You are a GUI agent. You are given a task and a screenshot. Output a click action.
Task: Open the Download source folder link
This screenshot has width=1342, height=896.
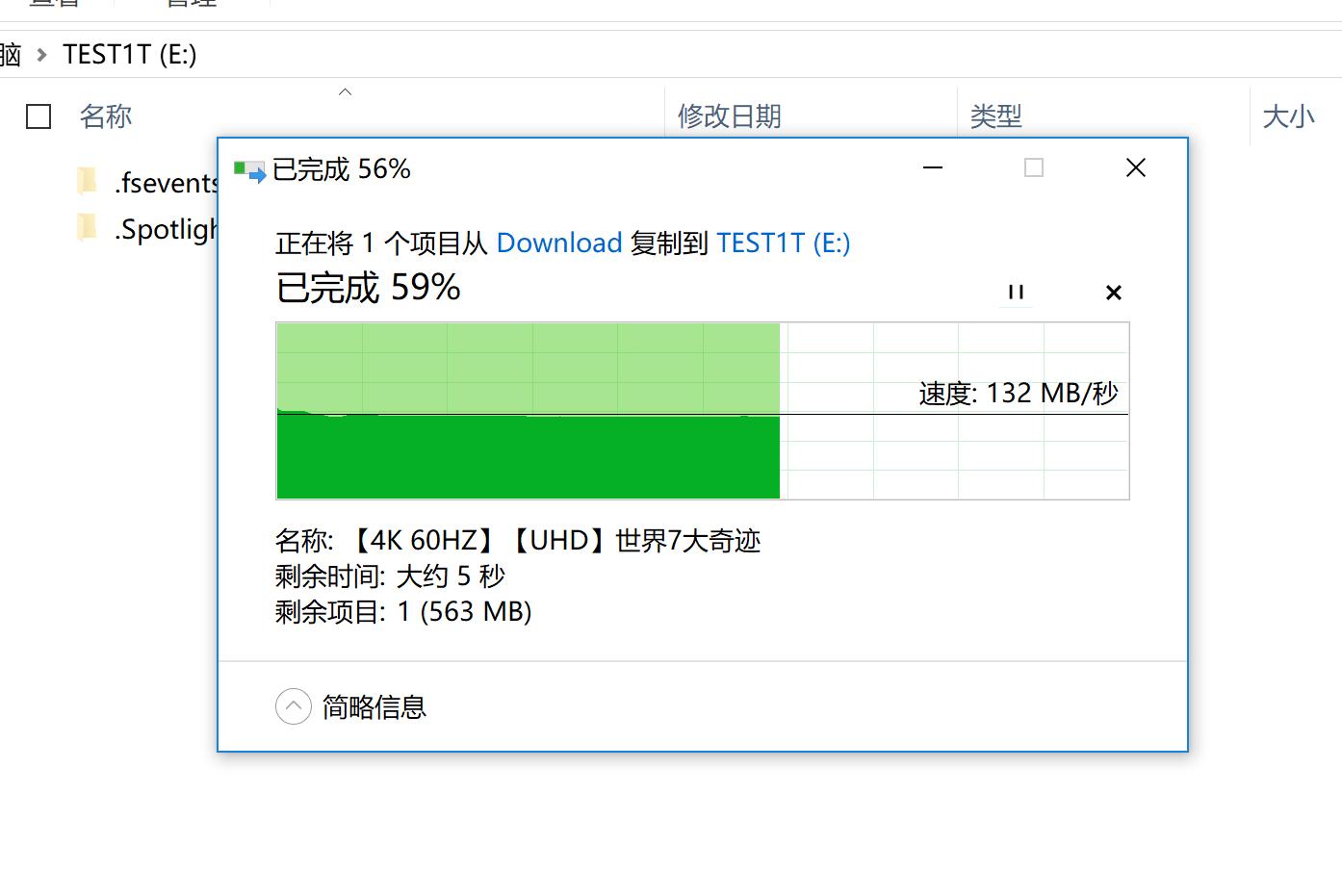[558, 243]
